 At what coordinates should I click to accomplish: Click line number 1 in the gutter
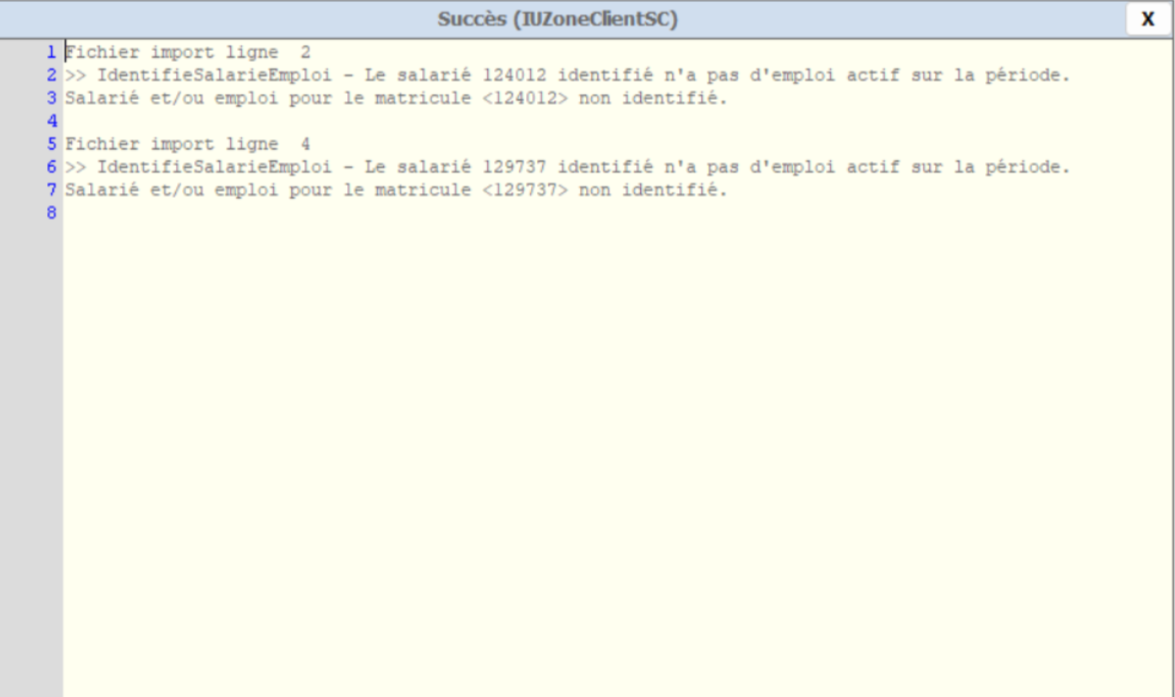(51, 52)
